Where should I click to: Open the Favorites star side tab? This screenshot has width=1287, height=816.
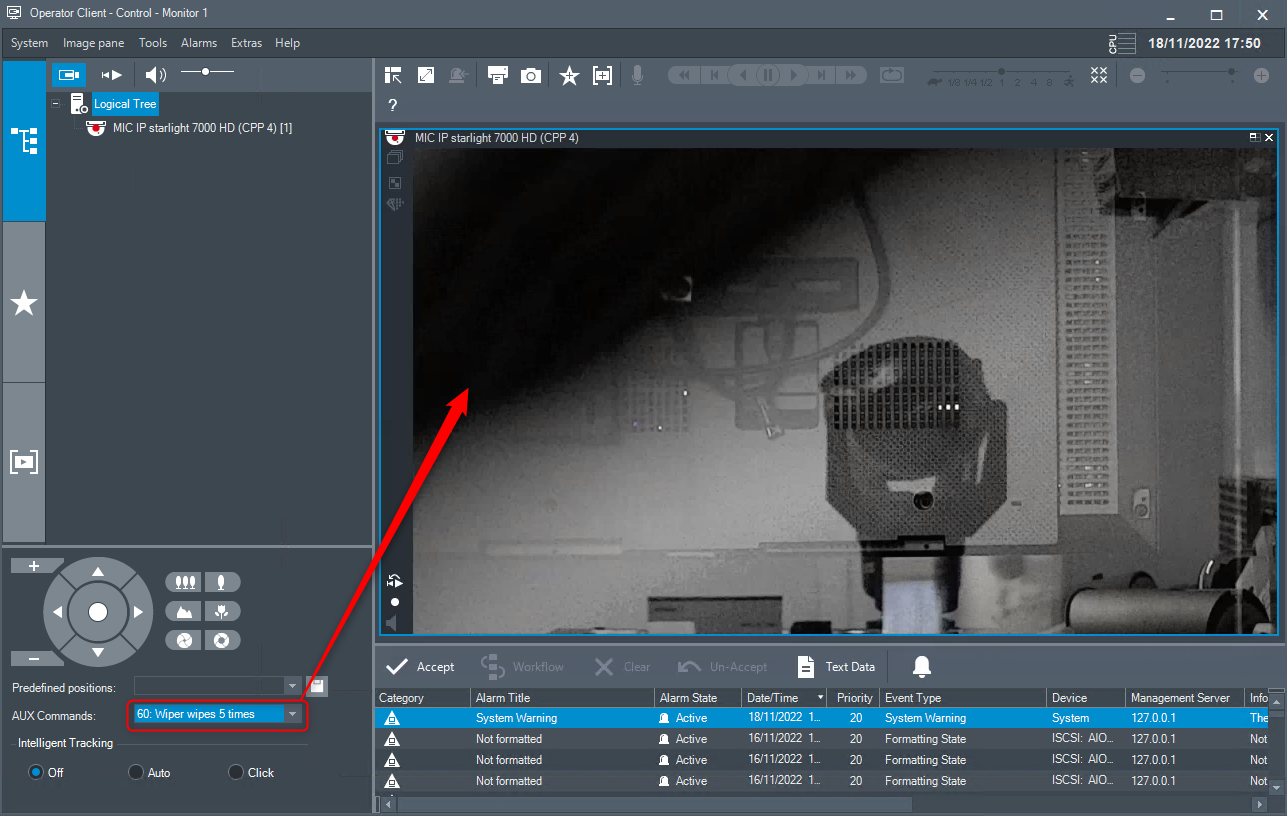coord(24,303)
